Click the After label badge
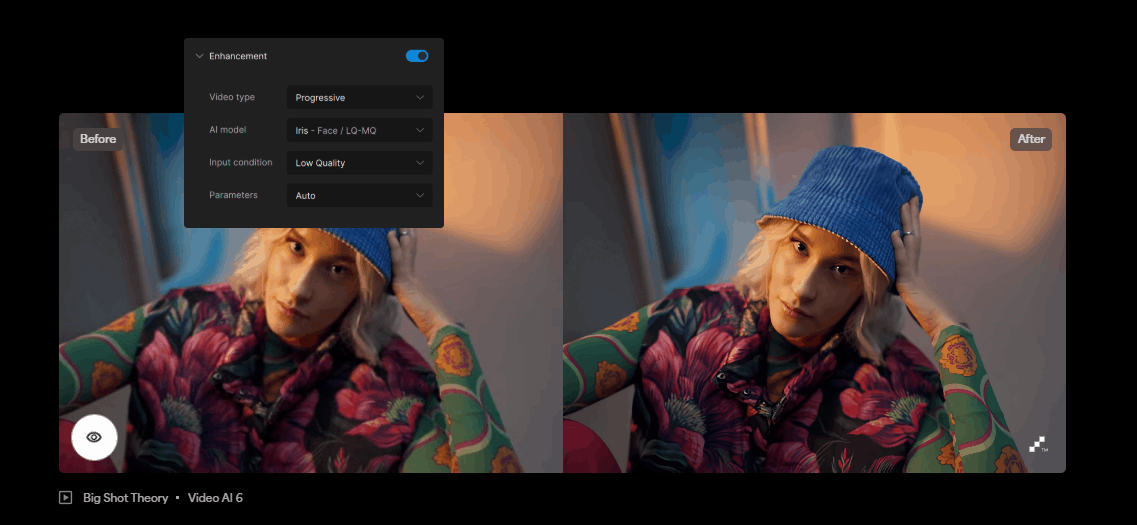This screenshot has width=1137, height=525. (x=1030, y=139)
